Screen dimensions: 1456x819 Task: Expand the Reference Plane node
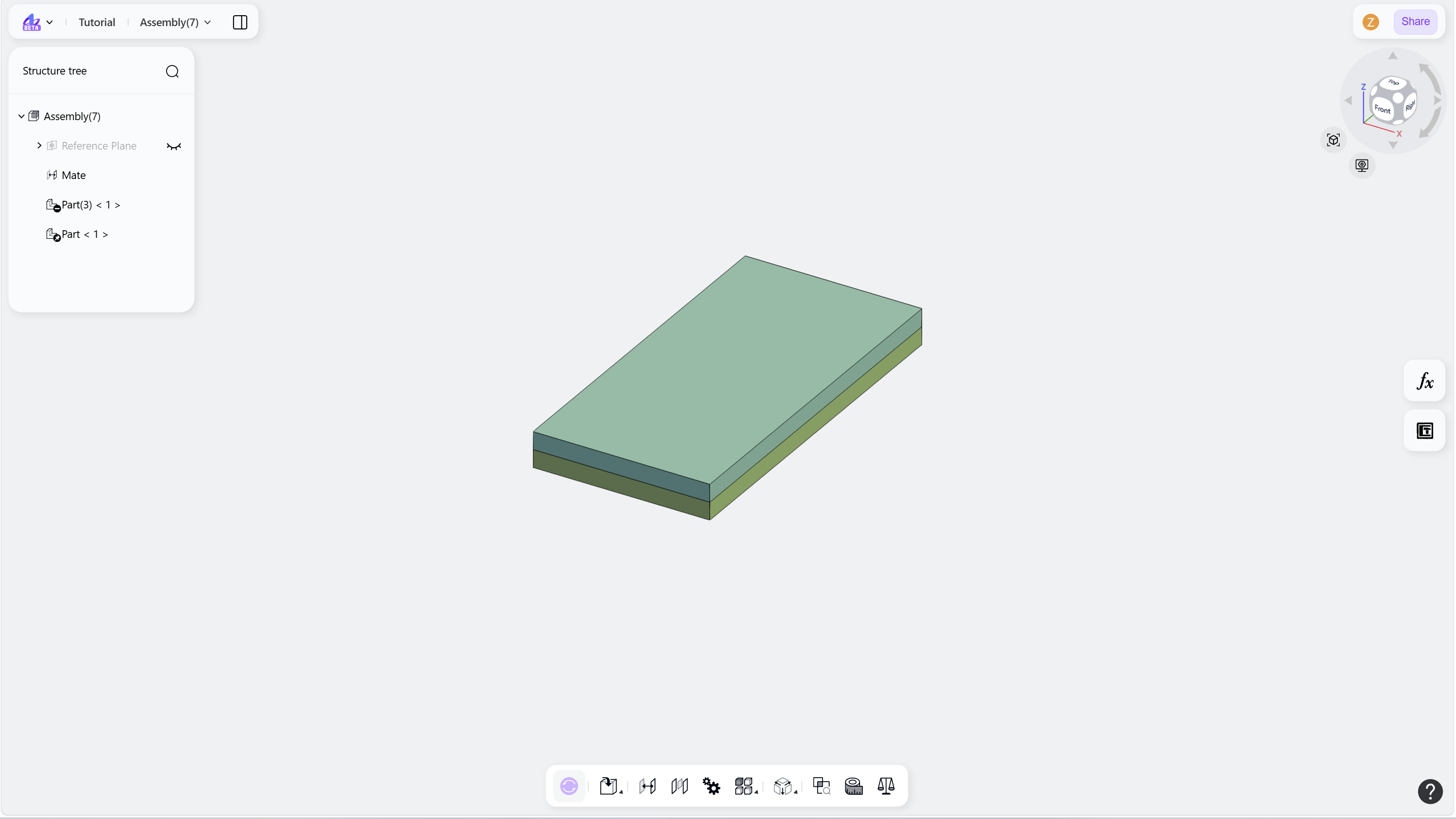39,146
